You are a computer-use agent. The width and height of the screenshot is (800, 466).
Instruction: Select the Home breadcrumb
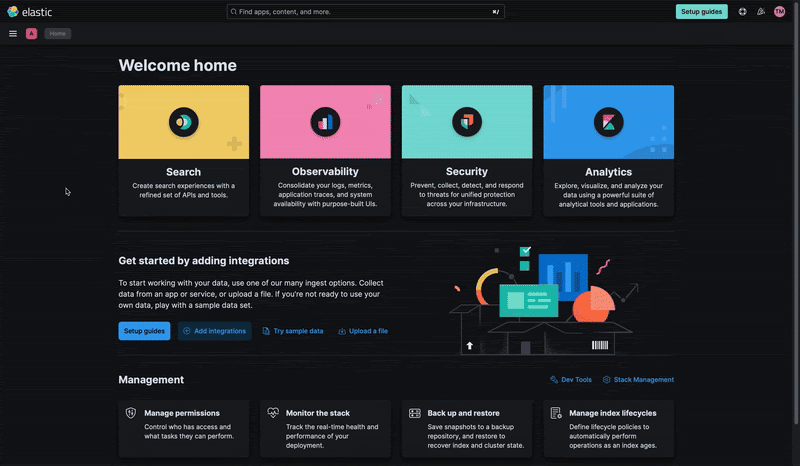click(x=58, y=33)
